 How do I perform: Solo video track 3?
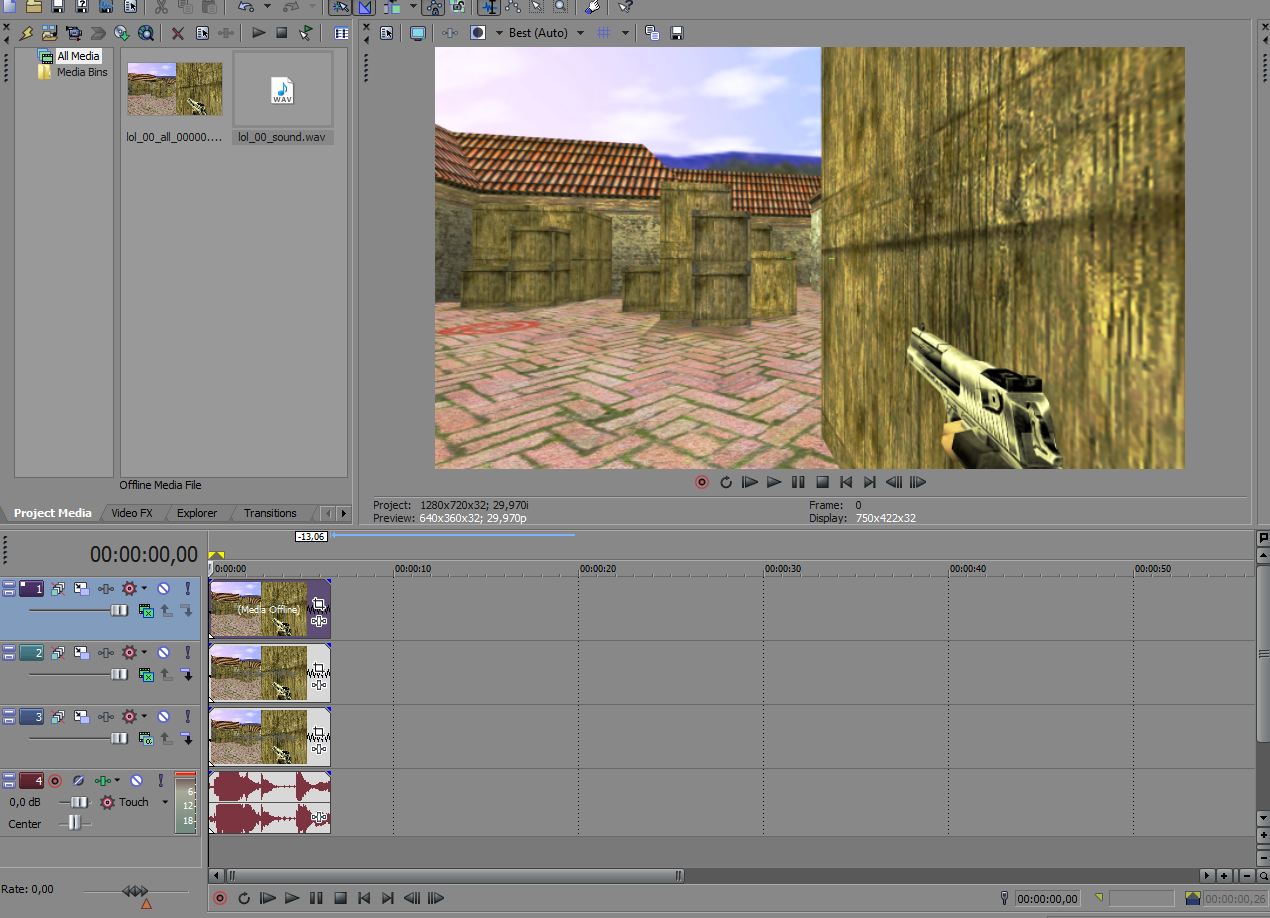click(x=187, y=717)
